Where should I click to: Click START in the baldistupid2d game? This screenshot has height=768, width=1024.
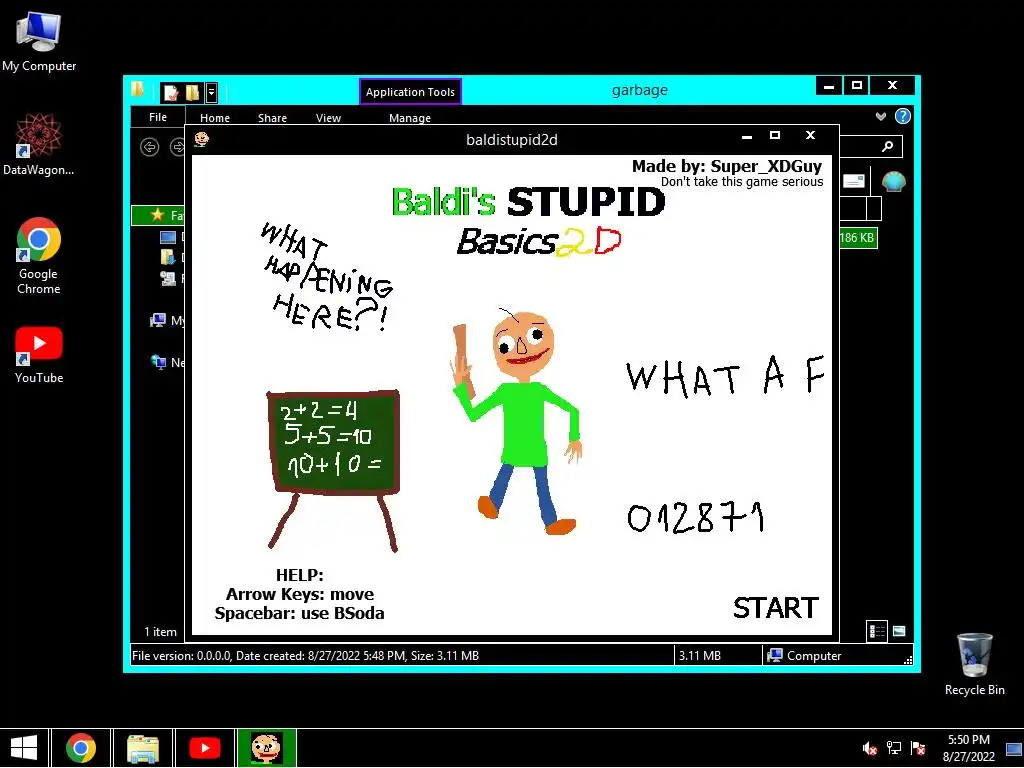click(775, 608)
